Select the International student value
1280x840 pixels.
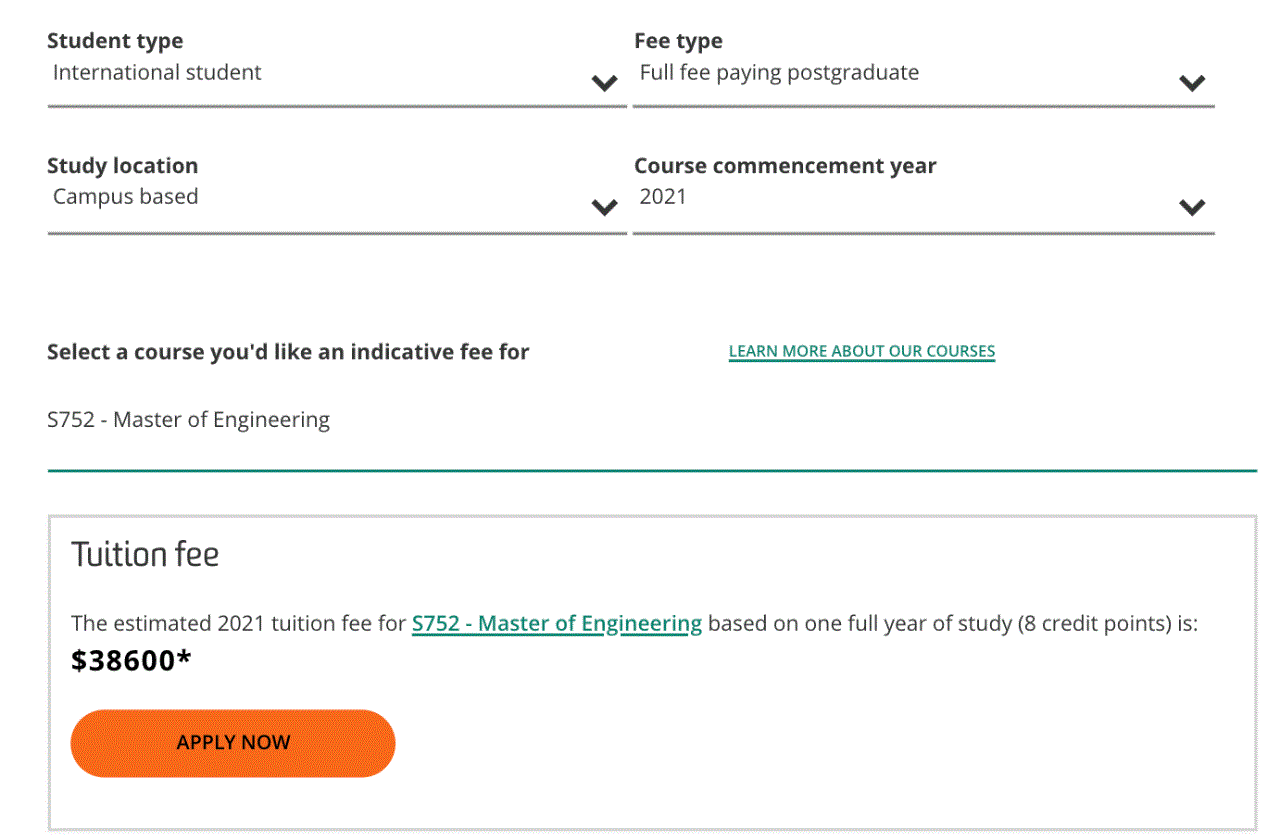pyautogui.click(x=156, y=72)
